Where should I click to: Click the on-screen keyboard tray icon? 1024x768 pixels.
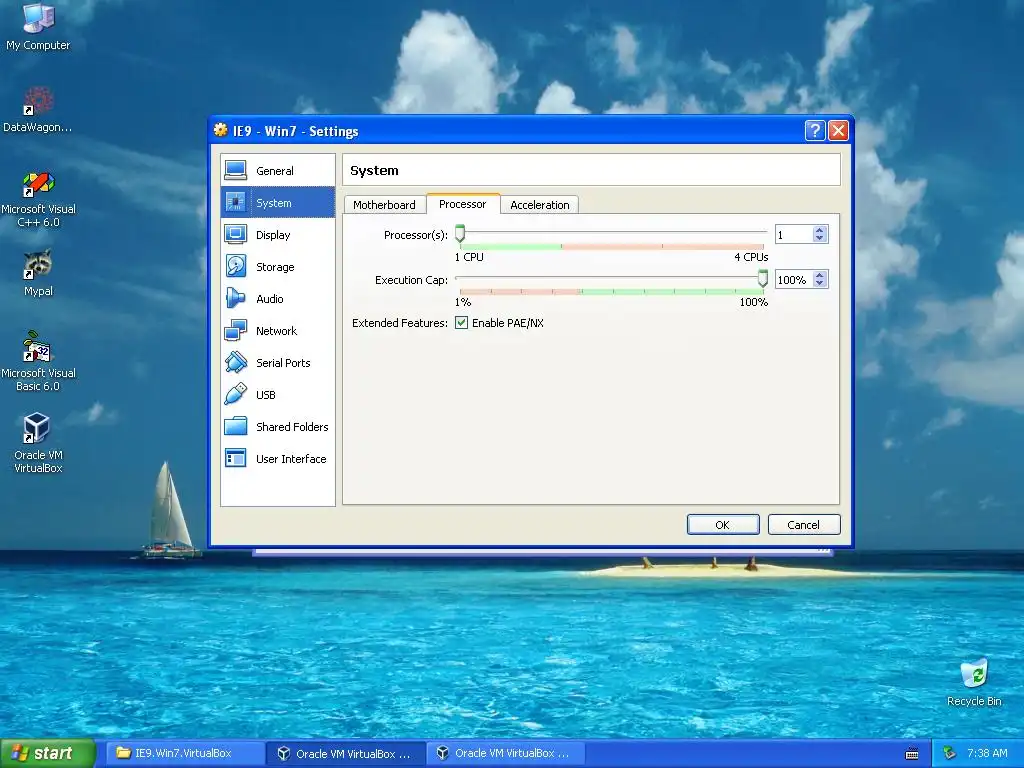pyautogui.click(x=912, y=754)
